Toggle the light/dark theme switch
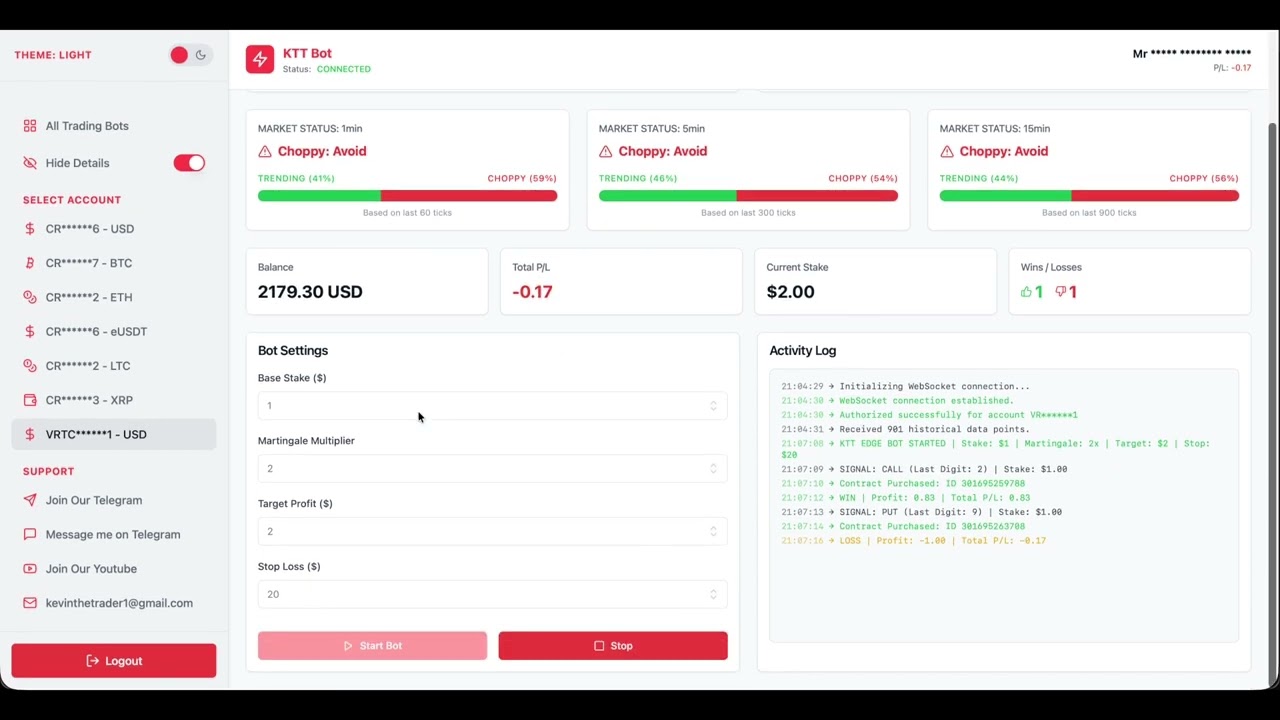Image resolution: width=1280 pixels, height=720 pixels. 189,55
